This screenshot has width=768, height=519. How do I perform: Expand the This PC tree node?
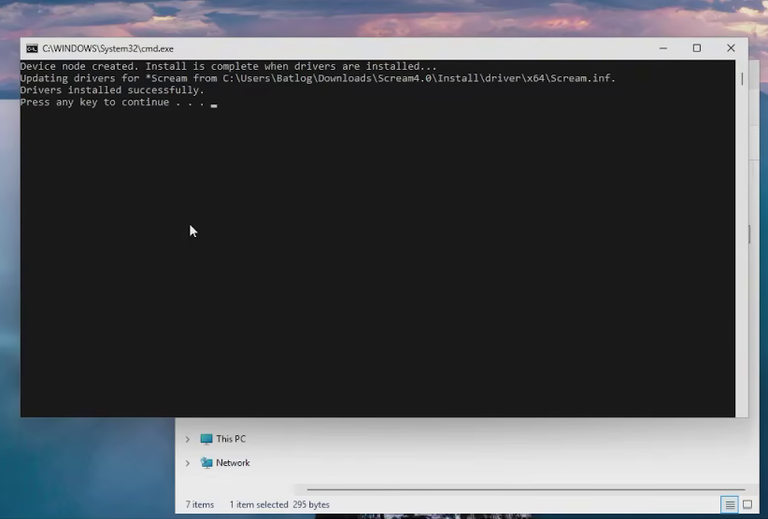pyautogui.click(x=188, y=439)
